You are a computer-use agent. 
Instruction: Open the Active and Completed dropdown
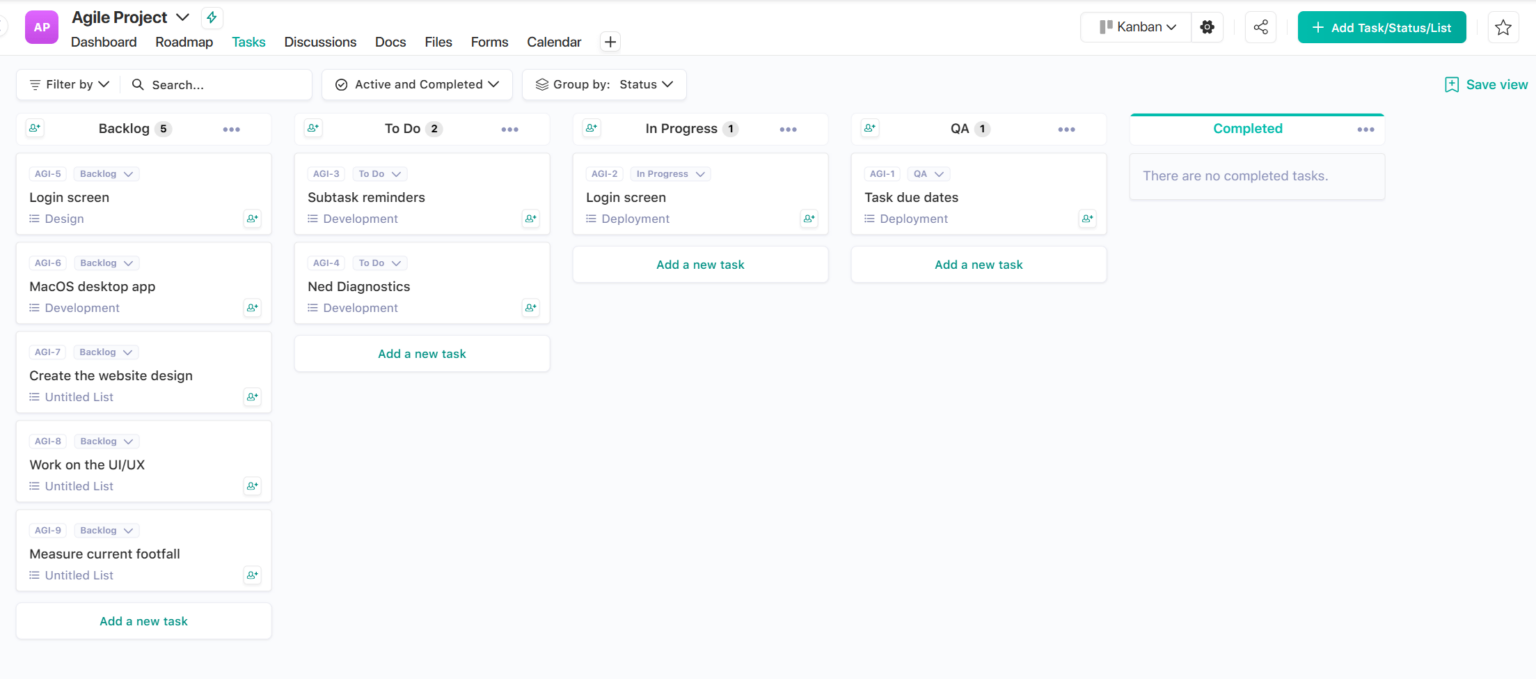417,84
